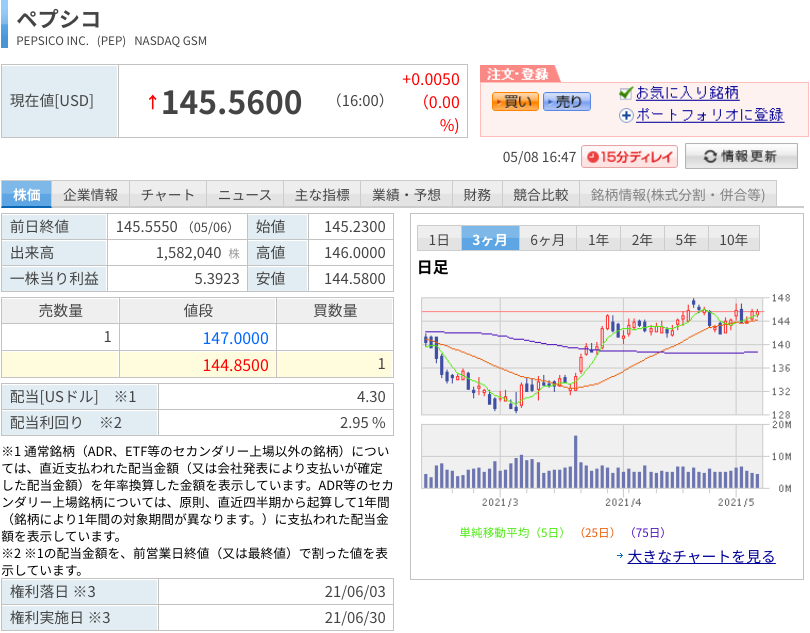Image resolution: width=810 pixels, height=633 pixels.
Task: Click the ask price 147.0000
Action: 236,338
